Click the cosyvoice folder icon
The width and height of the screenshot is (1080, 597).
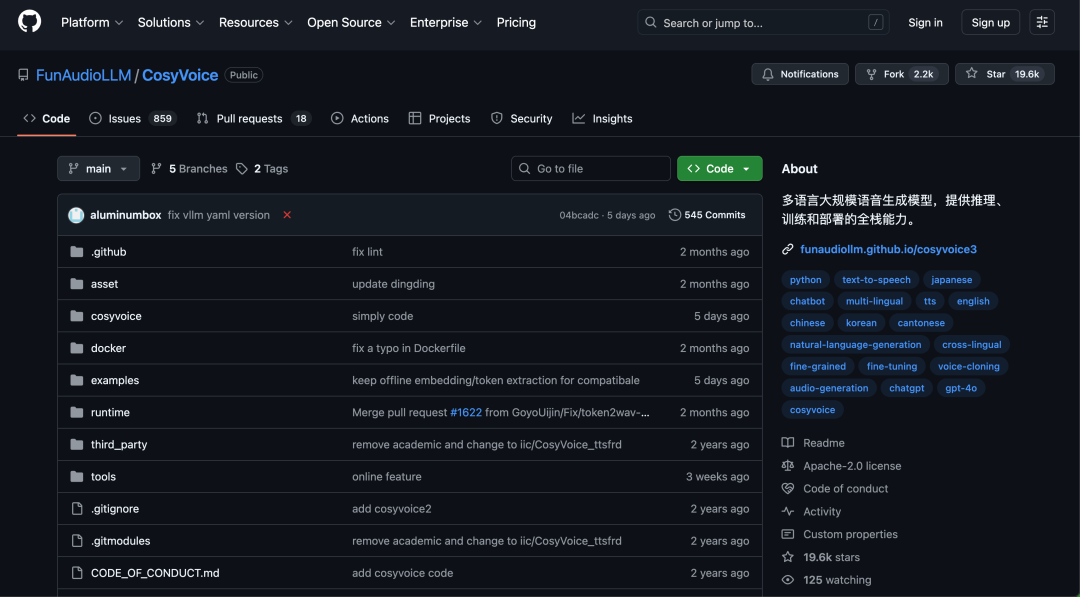76,316
